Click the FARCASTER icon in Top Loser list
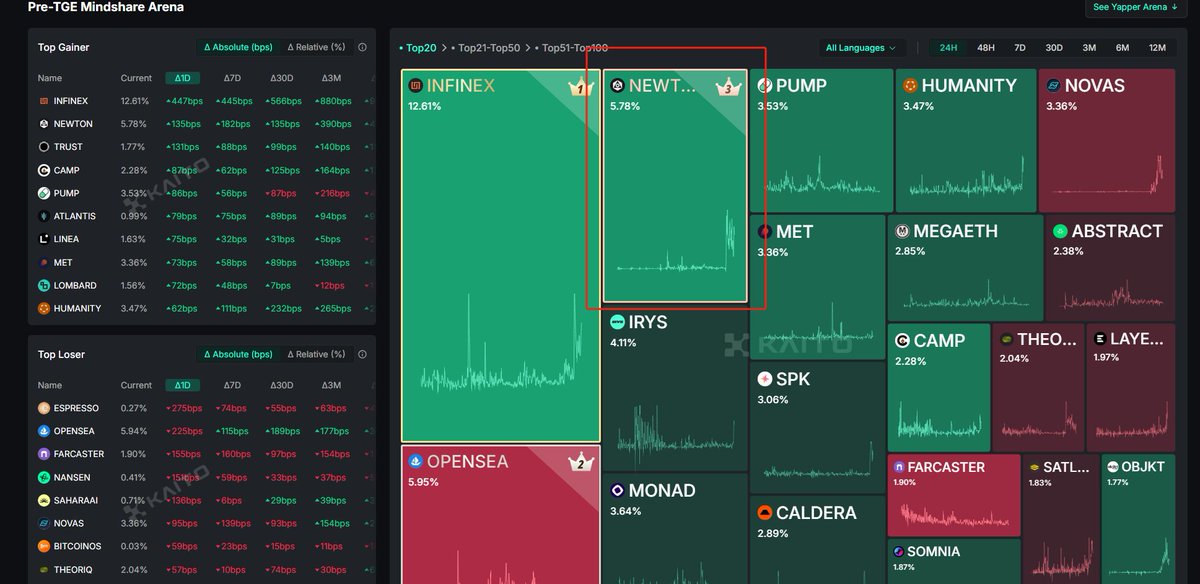This screenshot has height=584, width=1200. point(44,454)
